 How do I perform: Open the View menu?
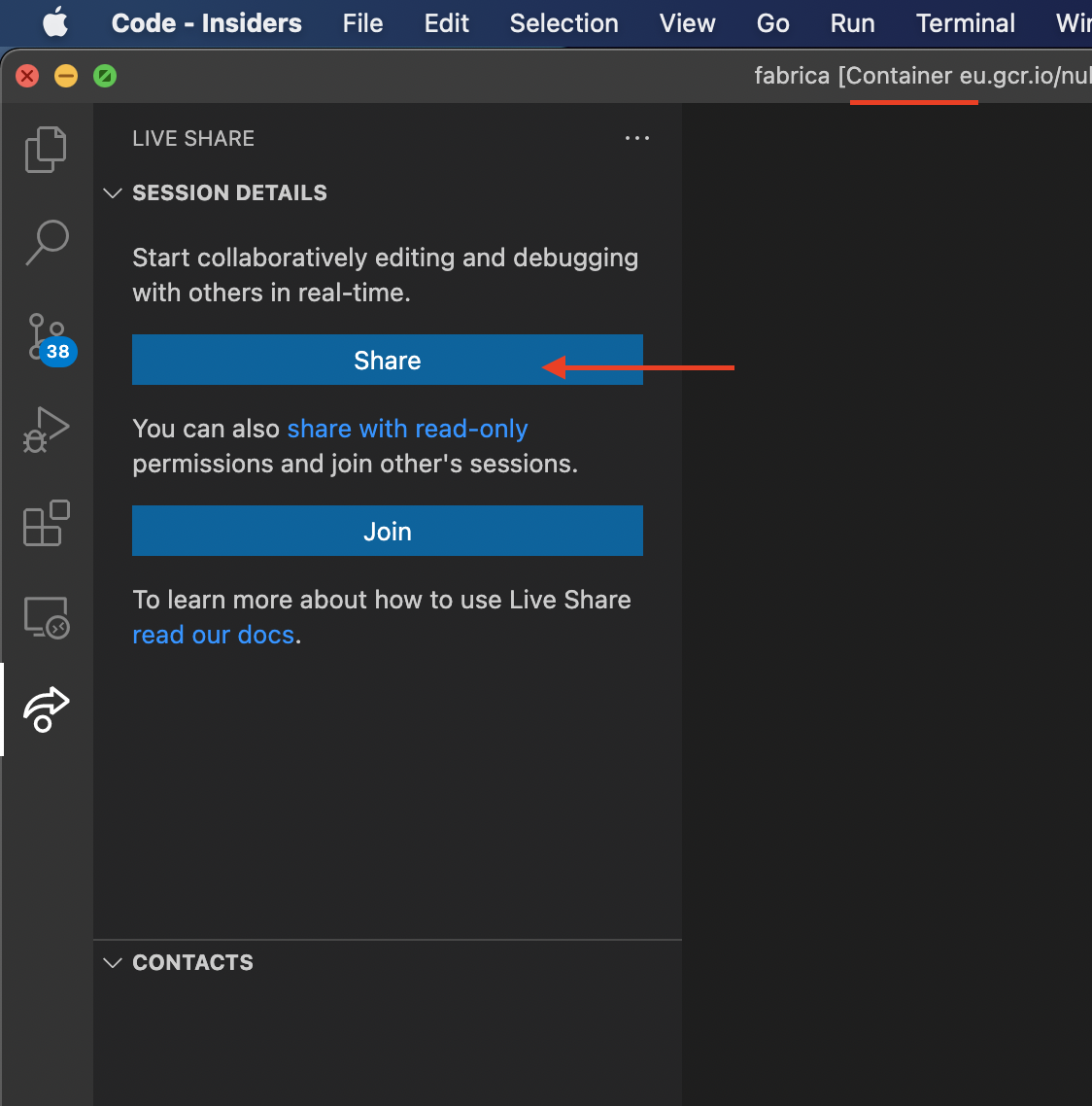tap(687, 23)
